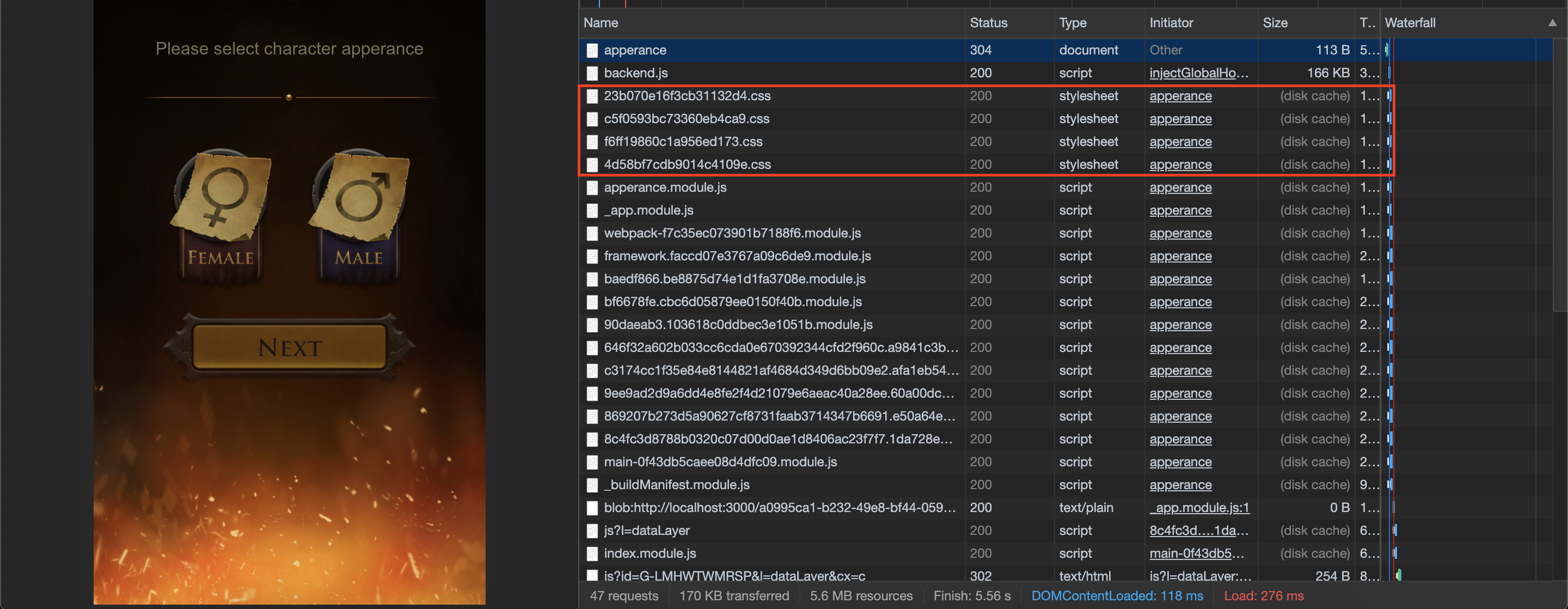Click the stylesheet icon beside 4d58bf7cdb9014c4109e.css

click(592, 165)
